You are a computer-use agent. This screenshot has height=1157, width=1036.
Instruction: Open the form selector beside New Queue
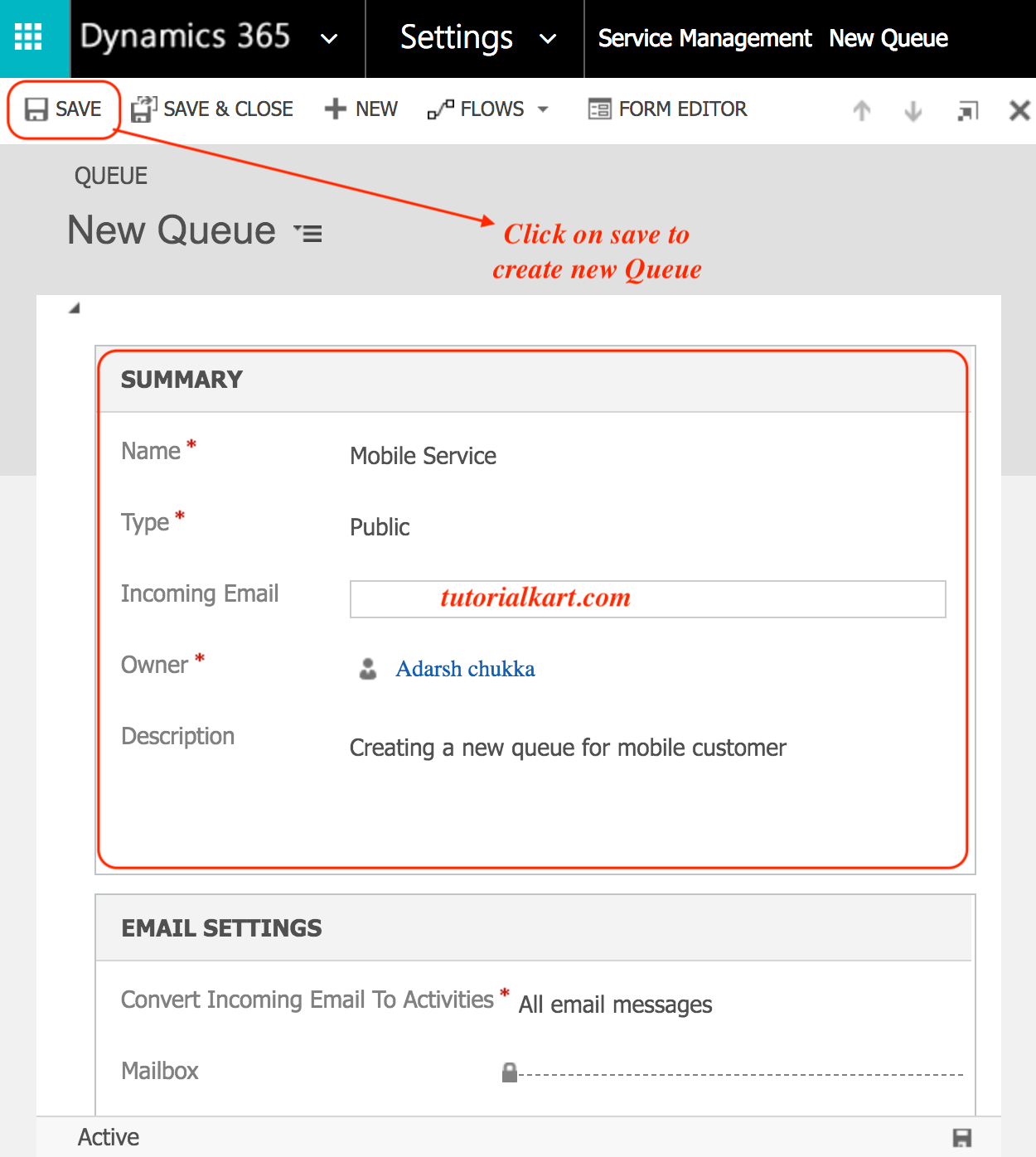coord(307,233)
